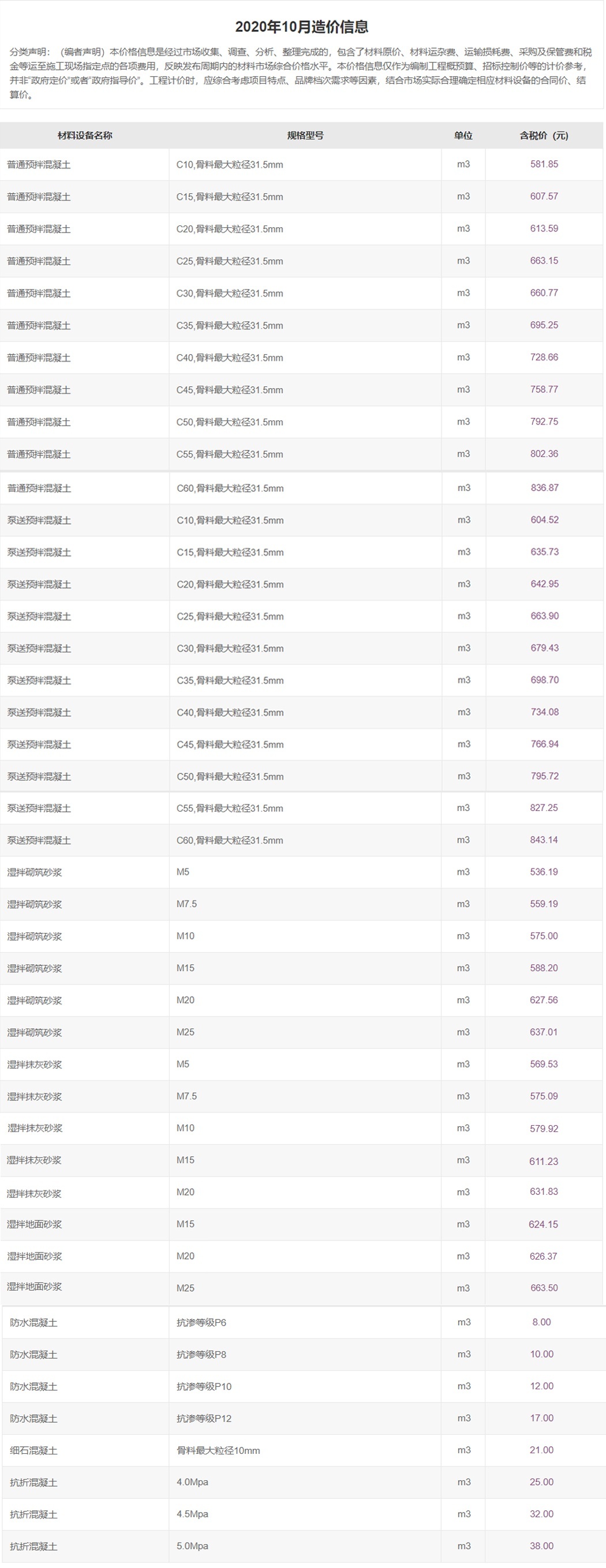The image size is (606, 1568).
Task: Select the 抗渗等级P12 specification cell
Action: 203,1418
